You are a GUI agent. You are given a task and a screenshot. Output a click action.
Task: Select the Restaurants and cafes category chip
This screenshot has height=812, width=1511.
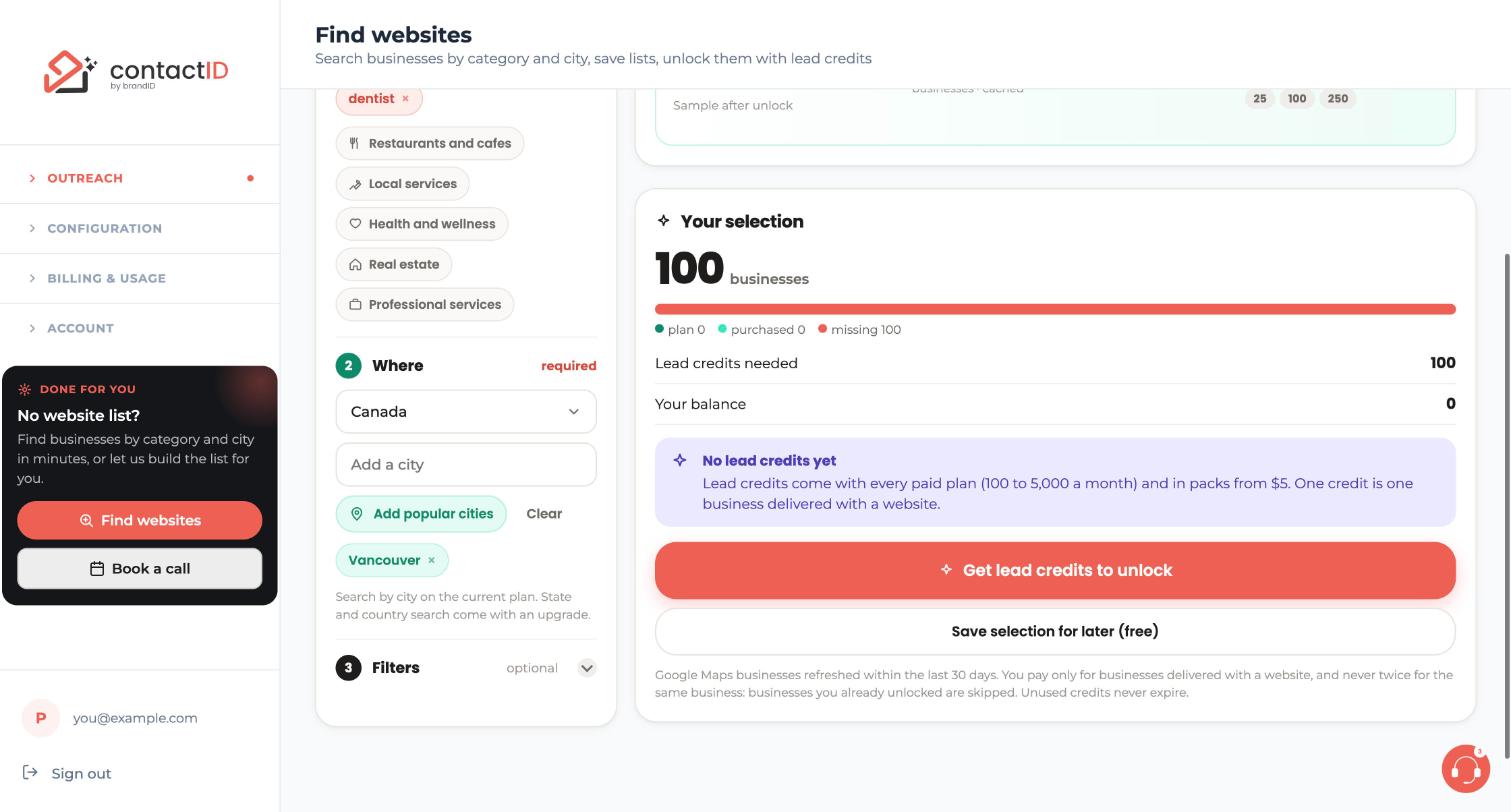click(x=430, y=144)
